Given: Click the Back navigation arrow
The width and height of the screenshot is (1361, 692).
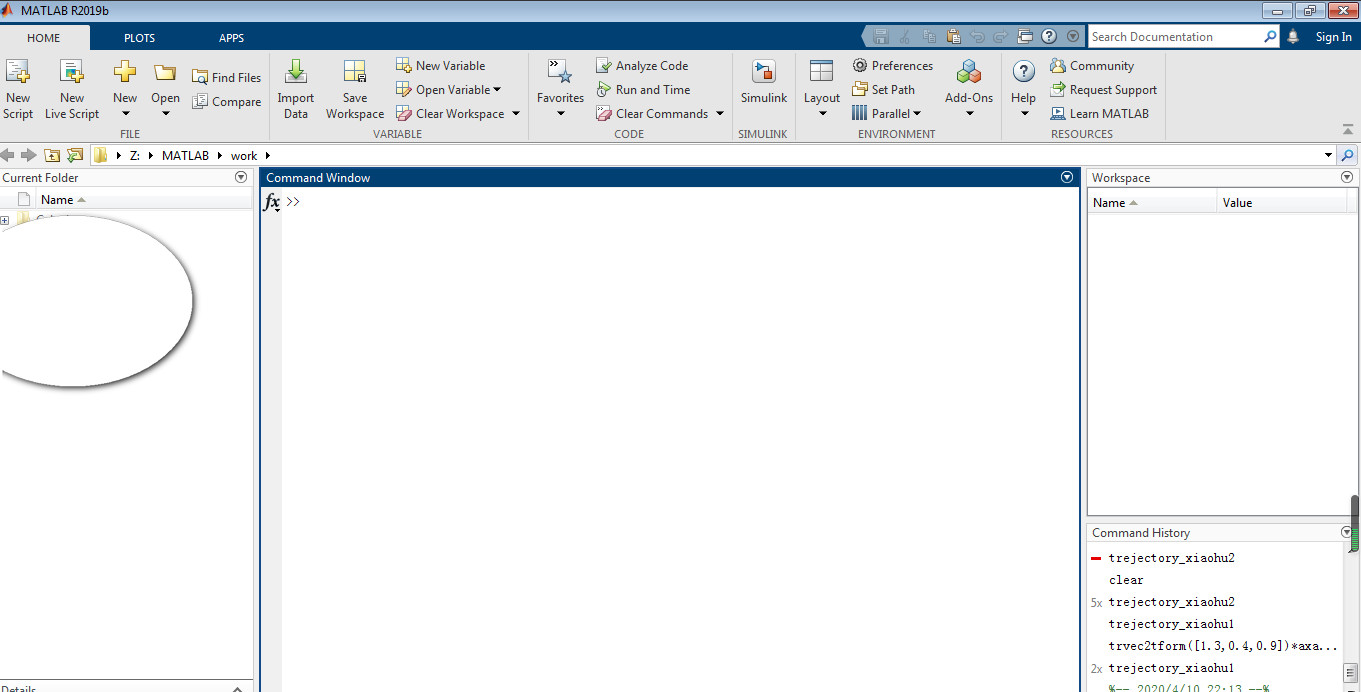Looking at the screenshot, I should tap(8, 155).
